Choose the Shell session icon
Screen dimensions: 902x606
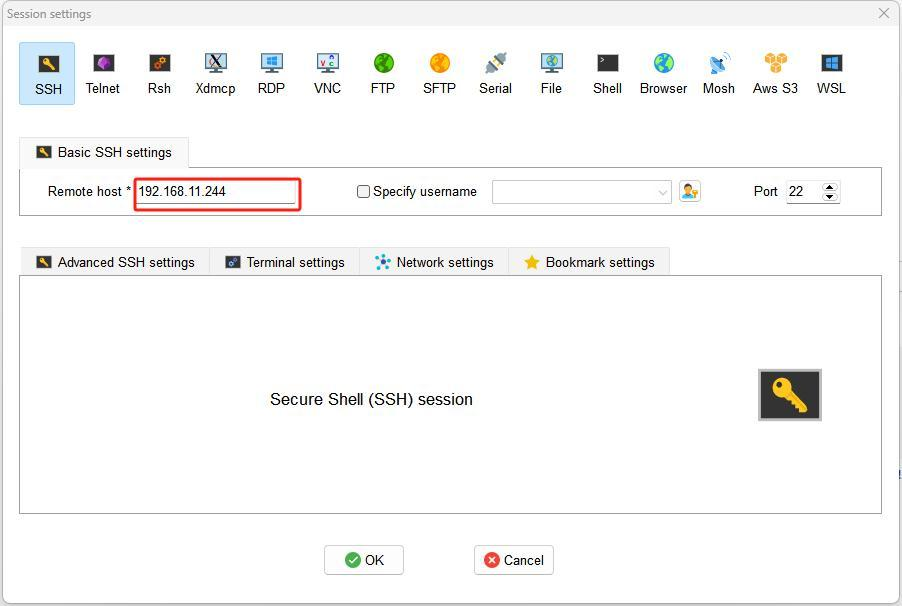pyautogui.click(x=607, y=74)
